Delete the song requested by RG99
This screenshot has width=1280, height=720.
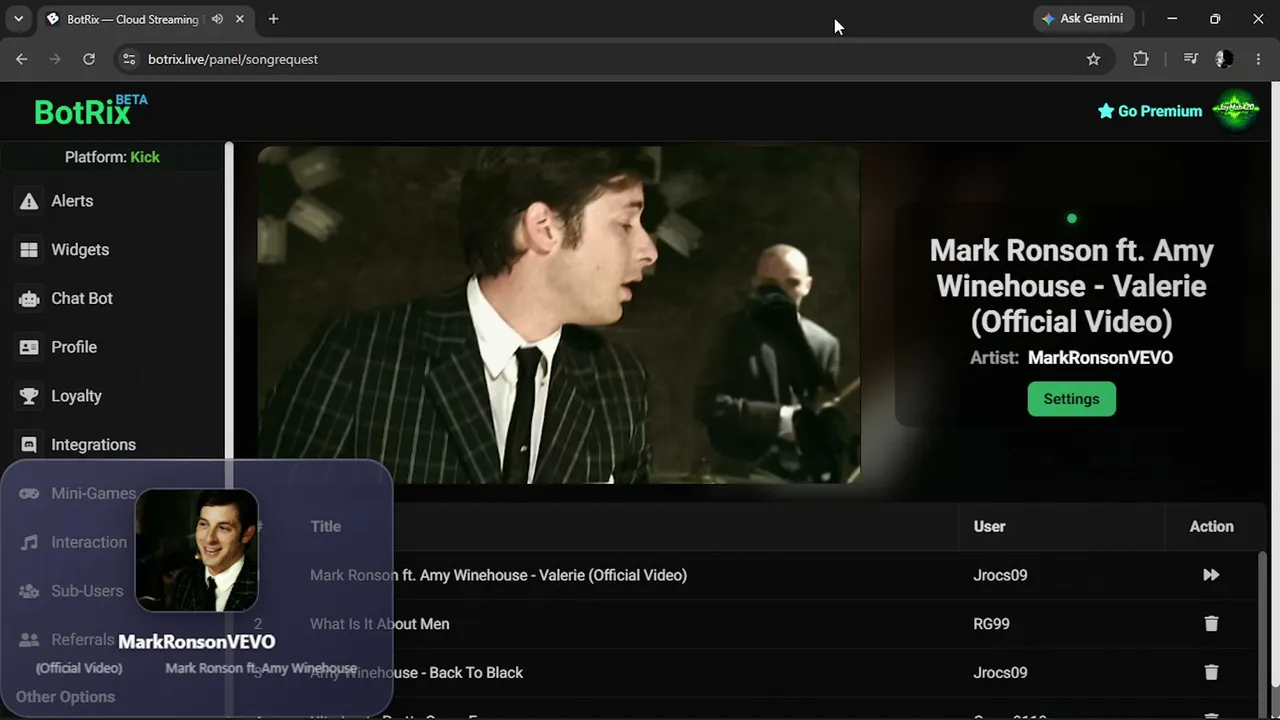click(x=1211, y=624)
